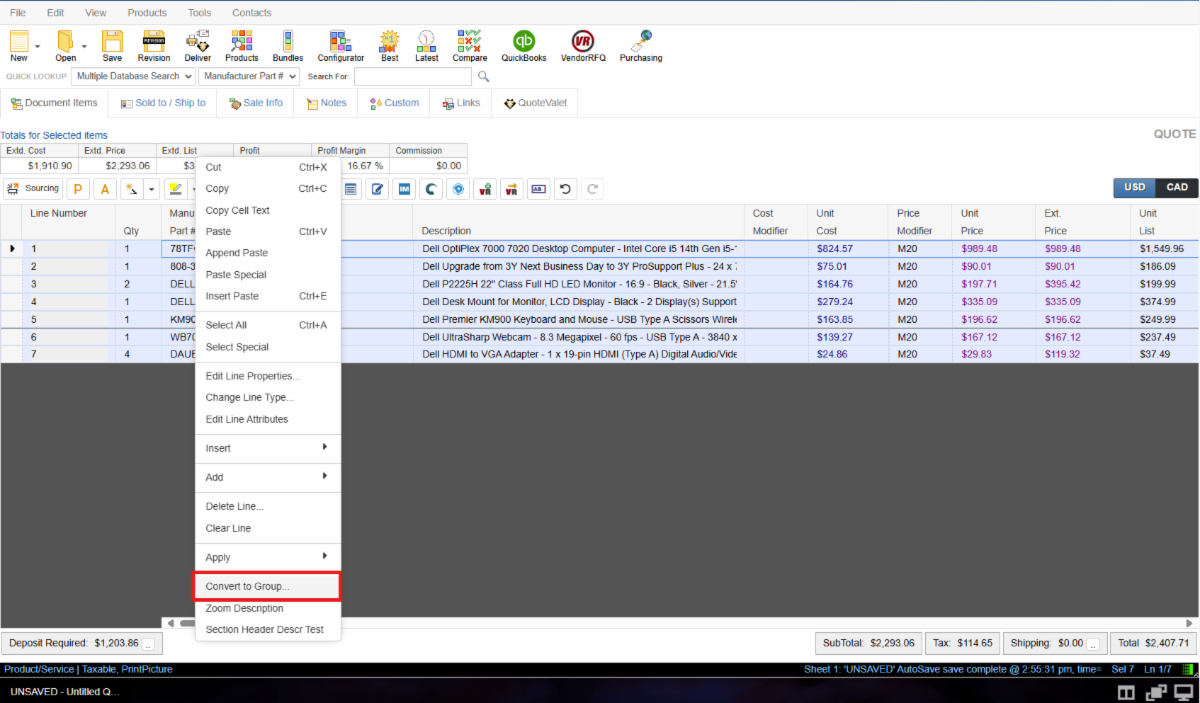This screenshot has height=703, width=1200.
Task: Click the yellow highlight color tool
Action: pyautogui.click(x=174, y=188)
